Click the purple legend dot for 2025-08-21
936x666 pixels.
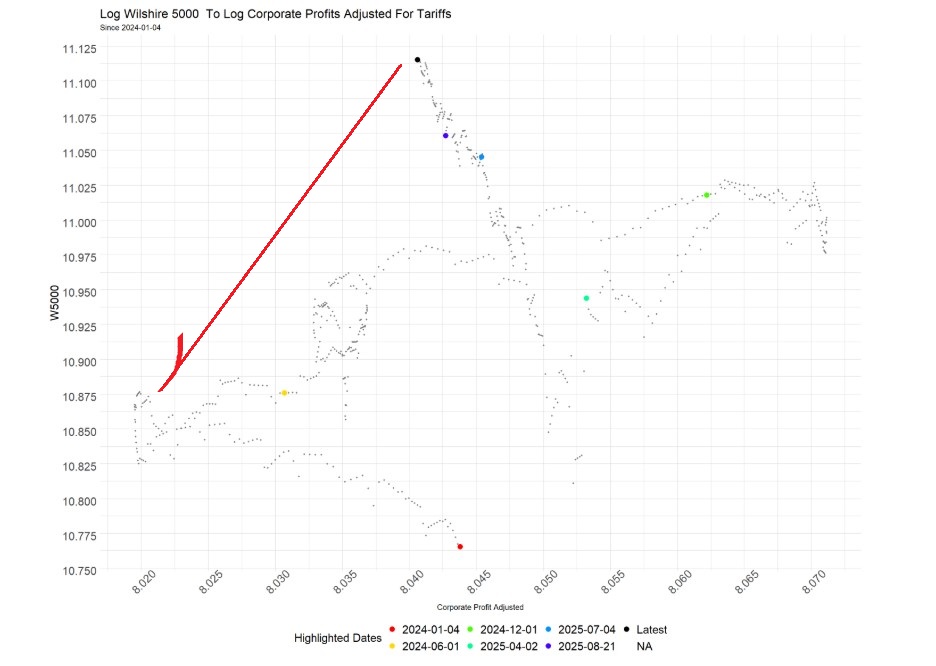pyautogui.click(x=549, y=646)
